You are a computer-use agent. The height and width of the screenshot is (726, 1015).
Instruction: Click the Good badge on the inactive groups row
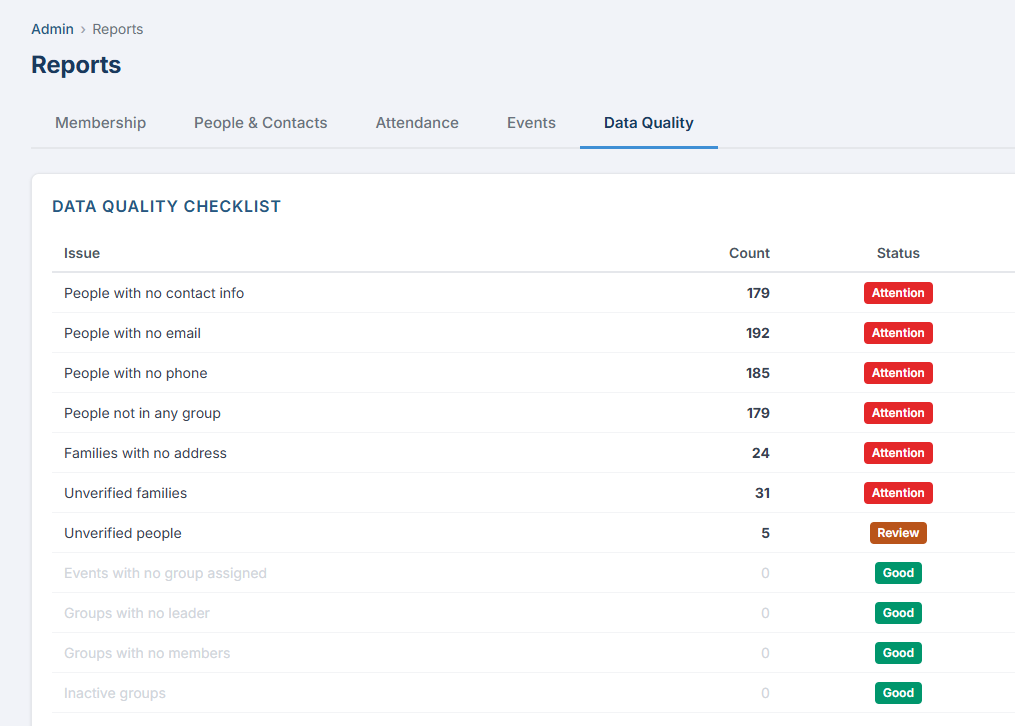coord(897,692)
